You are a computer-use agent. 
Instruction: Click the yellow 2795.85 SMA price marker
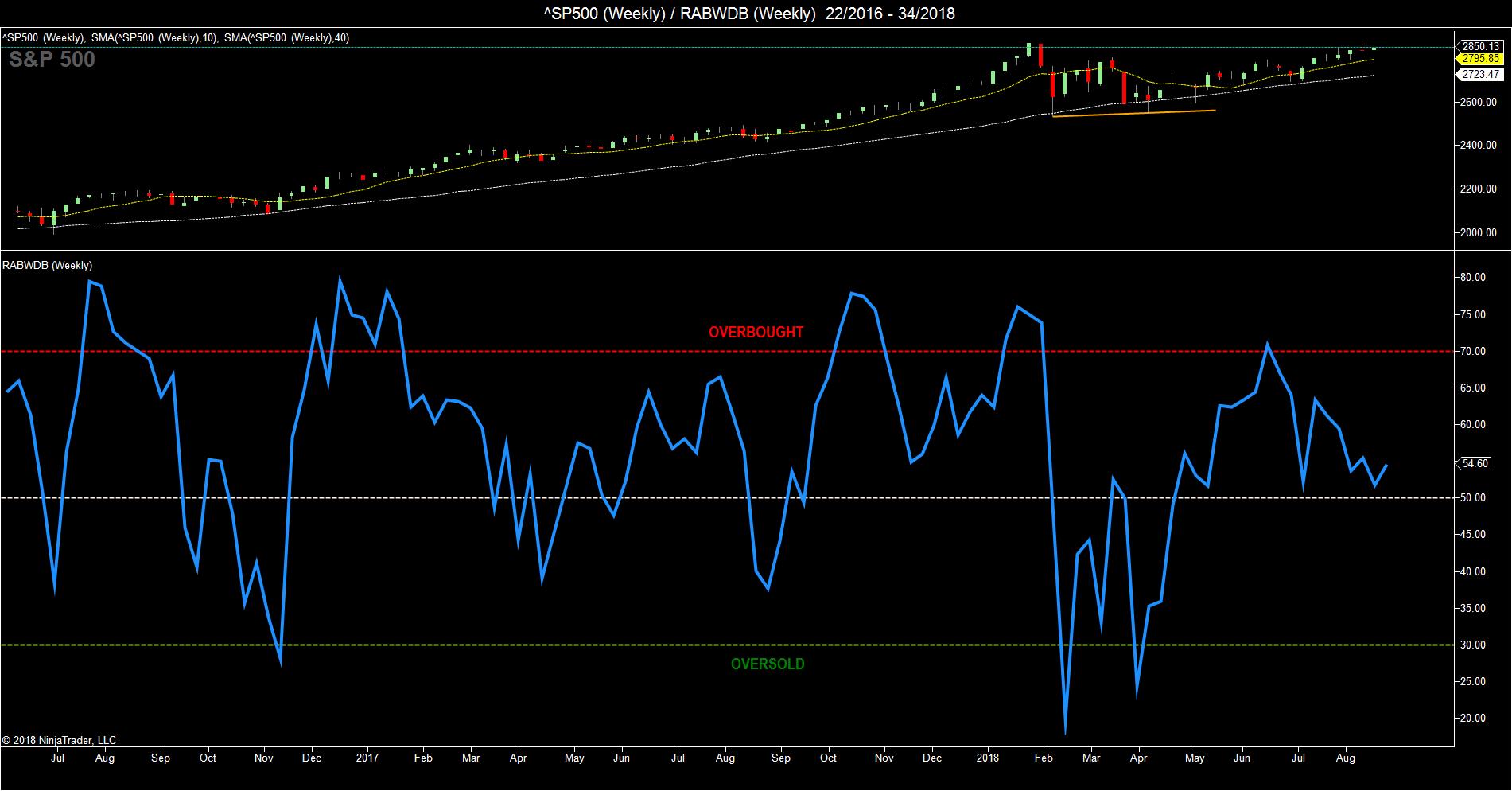coord(1480,58)
